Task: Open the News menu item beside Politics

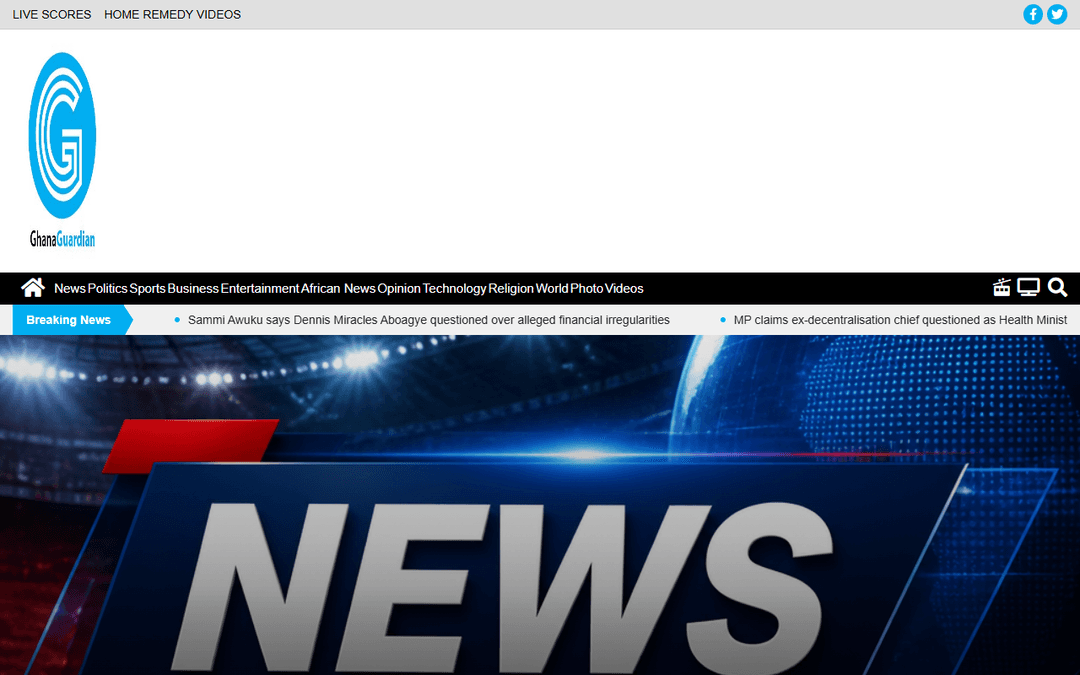Action: [70, 289]
